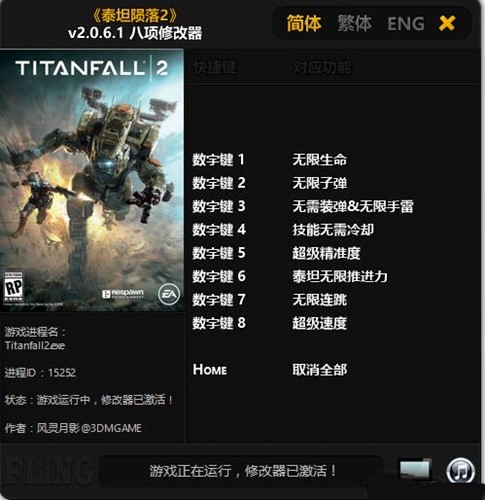Click the author 风灵月影@3DMGAME text
Viewport: 485px width, 500px height.
(89, 428)
